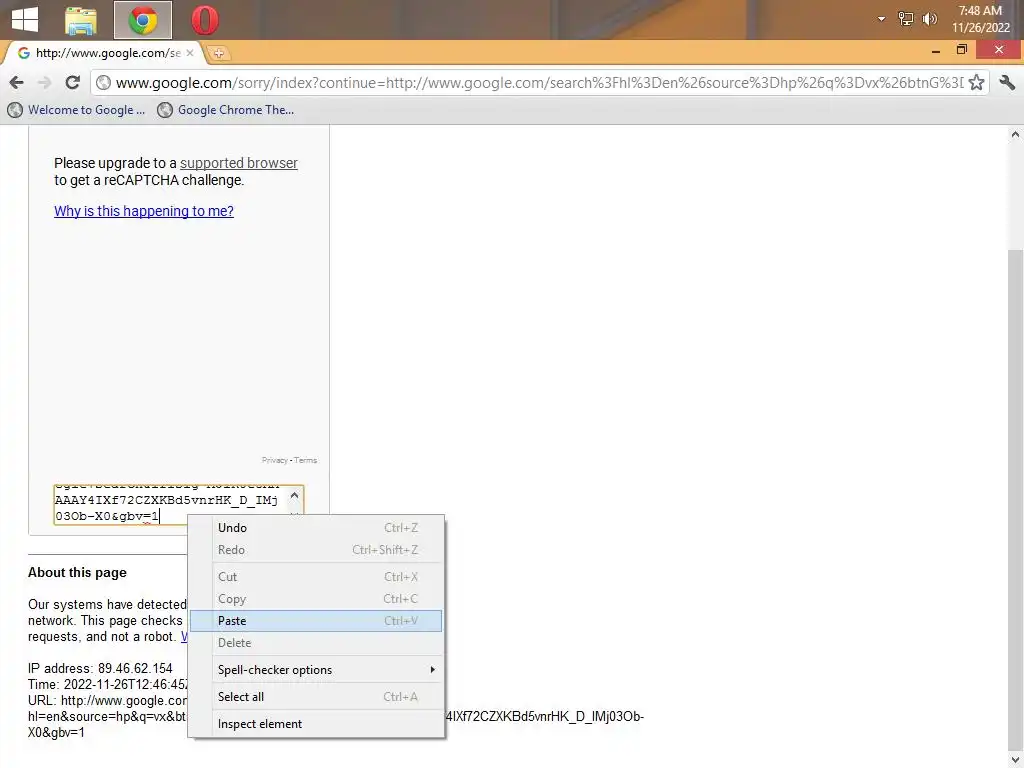The width and height of the screenshot is (1024, 768).
Task: Choose Redo in the context menu
Action: pos(316,550)
